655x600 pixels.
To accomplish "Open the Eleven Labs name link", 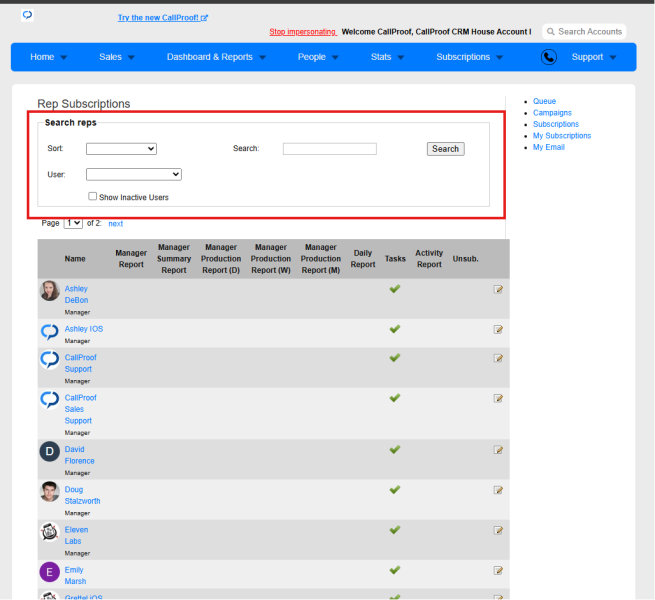I will tap(76, 535).
